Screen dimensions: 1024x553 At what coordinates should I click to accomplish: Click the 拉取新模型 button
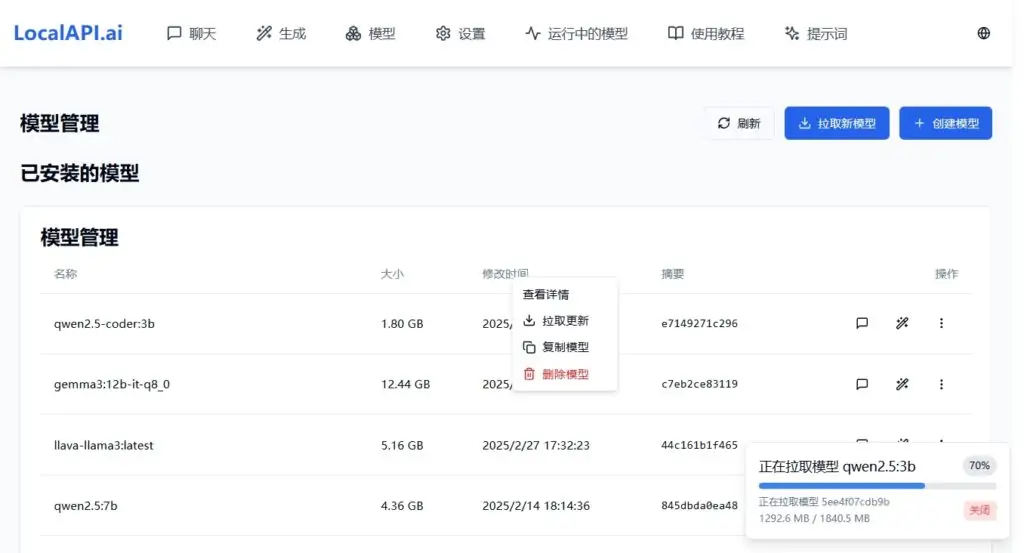[837, 123]
